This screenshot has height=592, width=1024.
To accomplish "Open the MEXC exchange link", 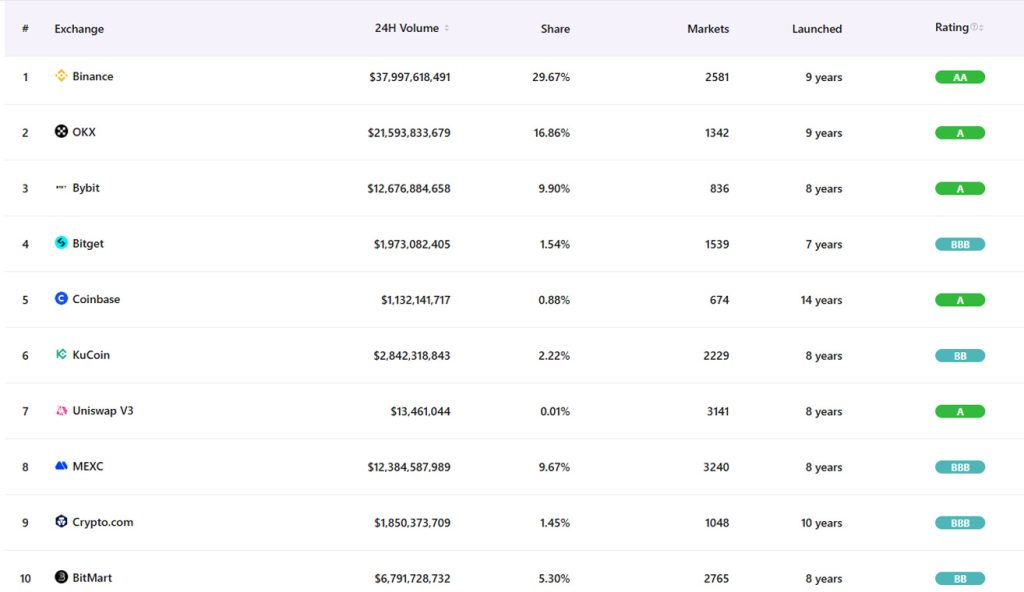I will [x=88, y=467].
